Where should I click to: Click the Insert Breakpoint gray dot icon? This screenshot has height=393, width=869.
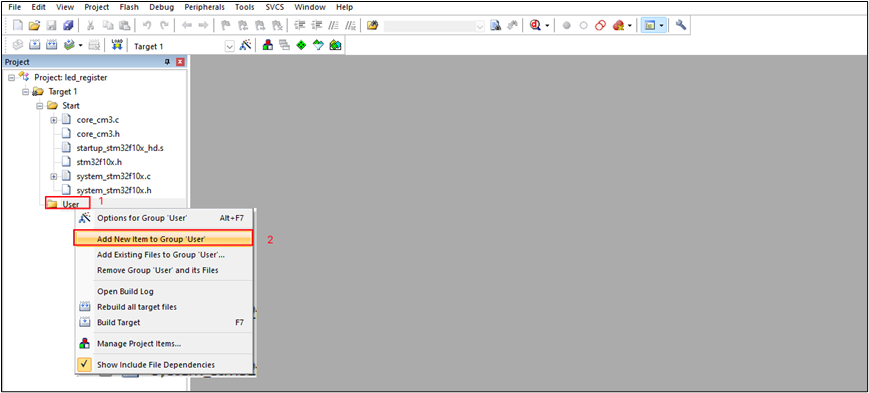click(566, 25)
